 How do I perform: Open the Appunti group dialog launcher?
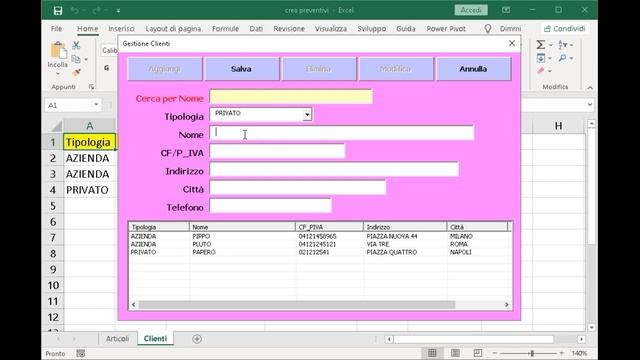pyautogui.click(x=91, y=87)
